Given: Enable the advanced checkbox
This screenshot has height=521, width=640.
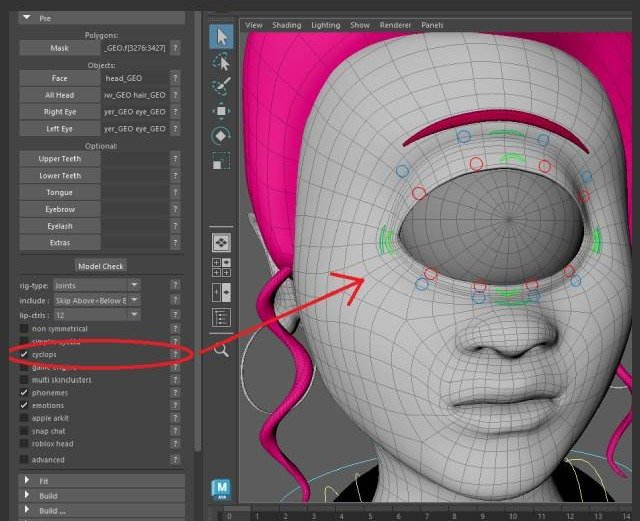Looking at the screenshot, I should pyautogui.click(x=24, y=460).
